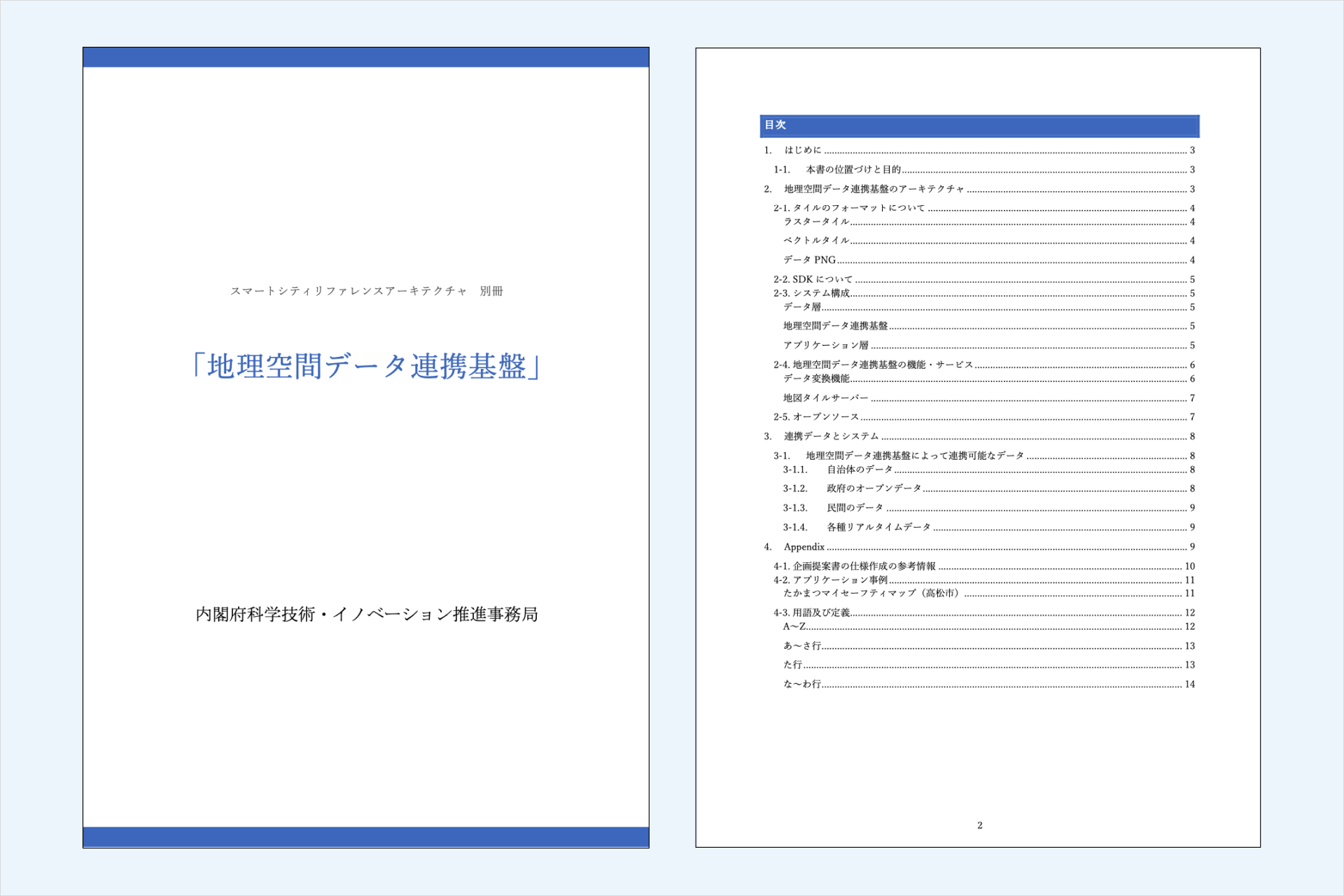The width and height of the screenshot is (1344, 896).
Task: Jump to たかまつマイセーフティマップ entry
Action: 871,593
